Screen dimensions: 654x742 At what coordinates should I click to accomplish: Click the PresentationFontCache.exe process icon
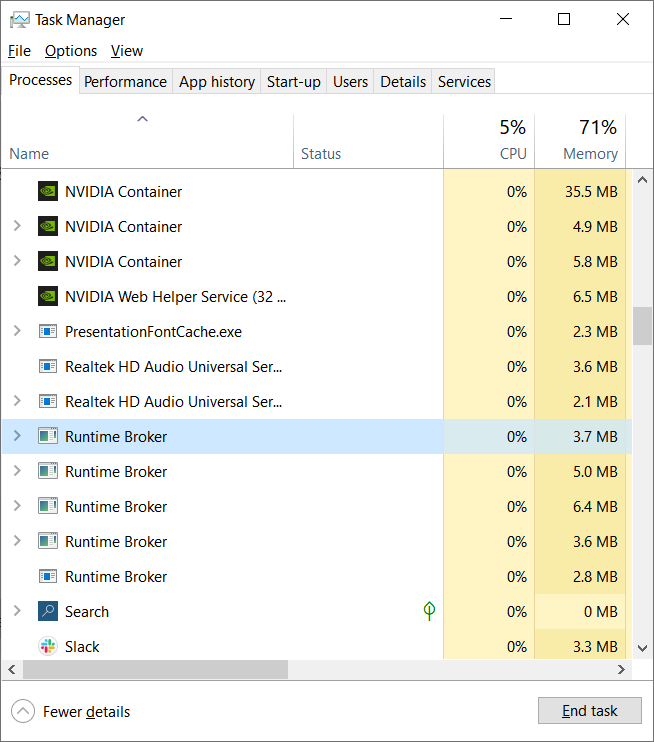(x=48, y=332)
